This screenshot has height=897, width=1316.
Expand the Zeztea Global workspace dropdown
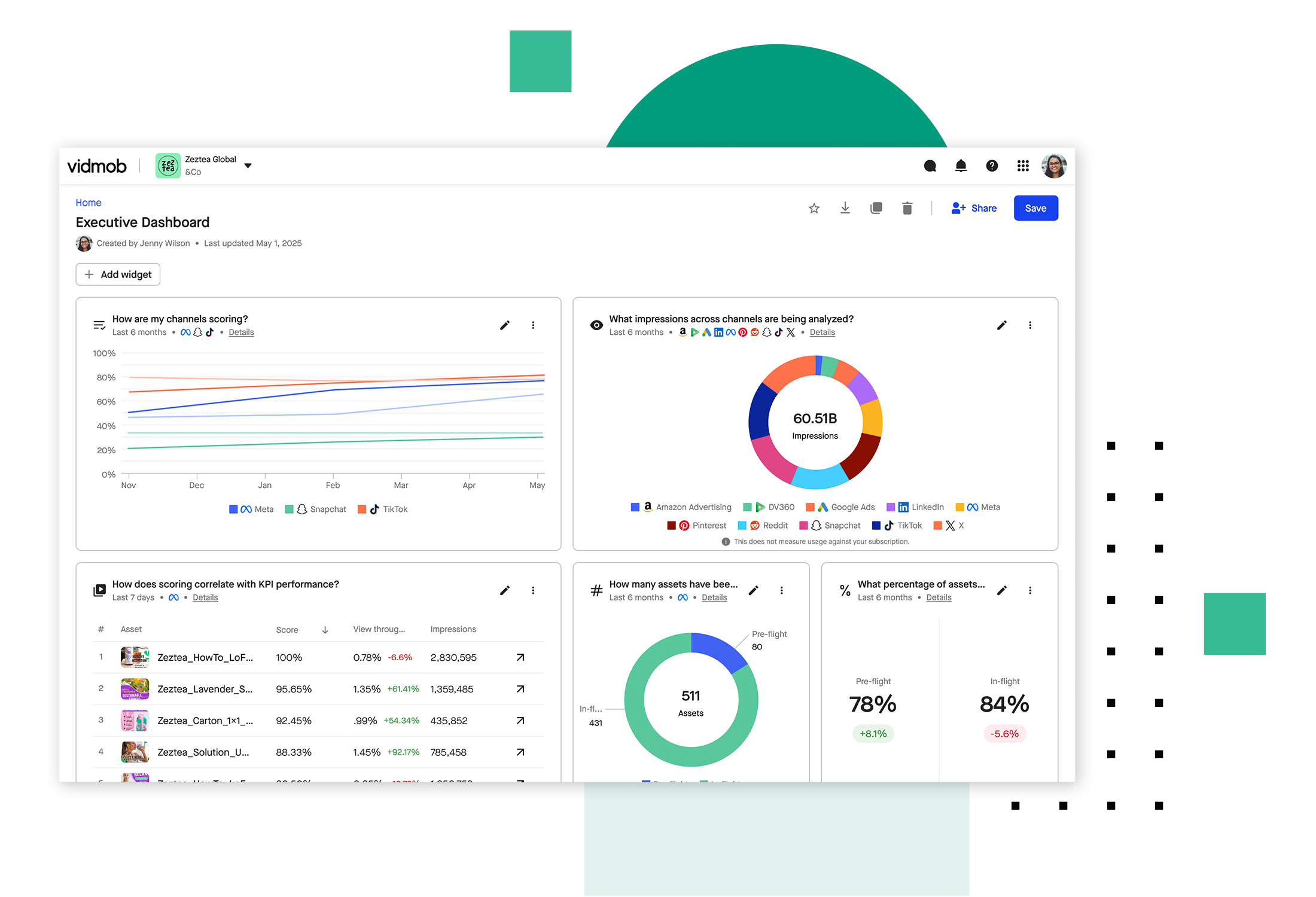pyautogui.click(x=248, y=166)
